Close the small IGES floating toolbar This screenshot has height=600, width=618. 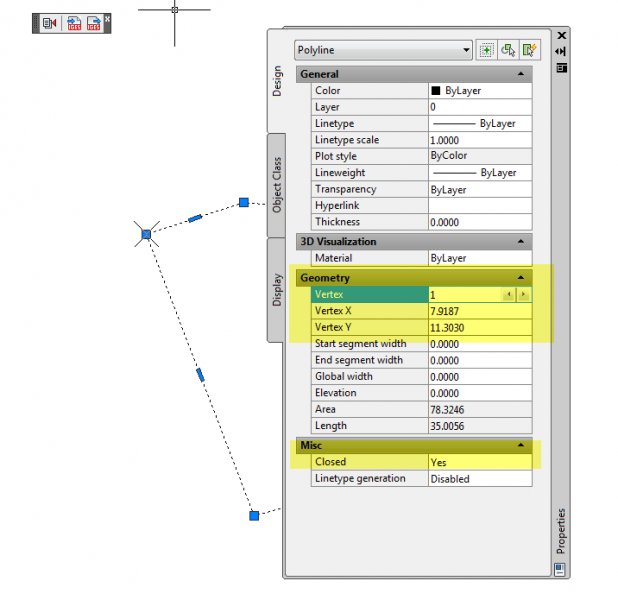(x=108, y=19)
